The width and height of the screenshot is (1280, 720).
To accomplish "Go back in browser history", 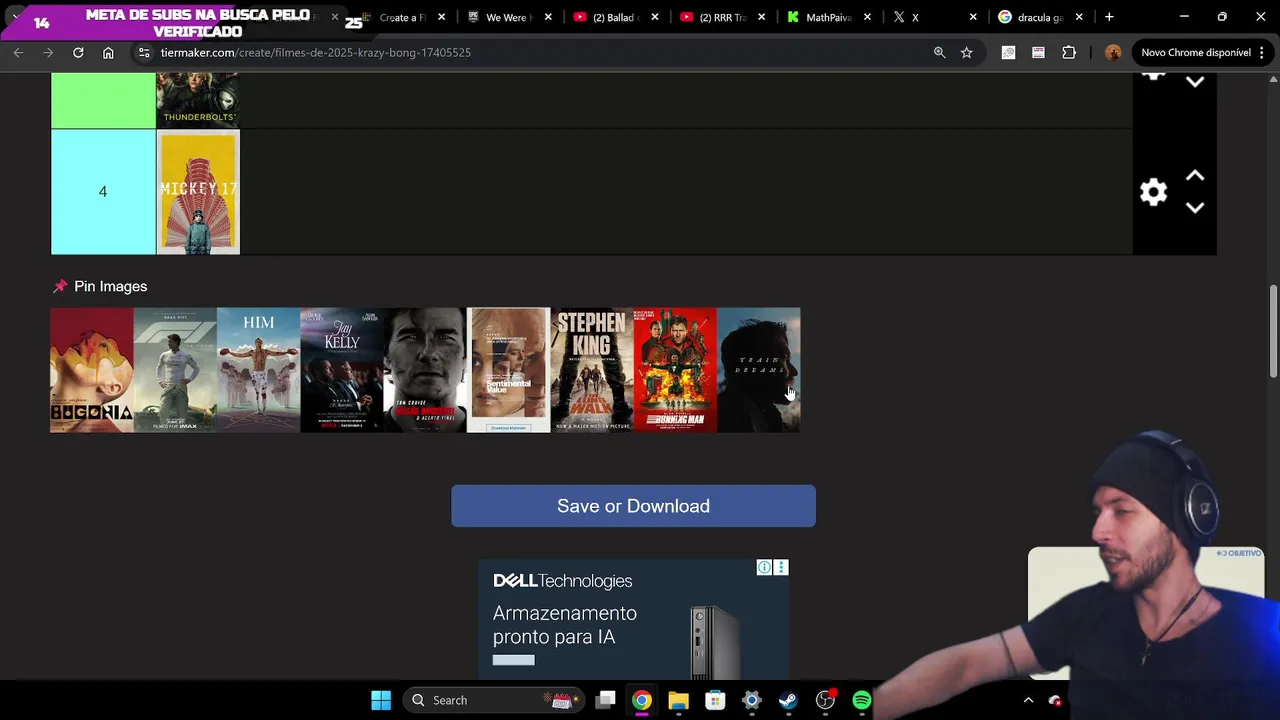I will (x=18, y=53).
